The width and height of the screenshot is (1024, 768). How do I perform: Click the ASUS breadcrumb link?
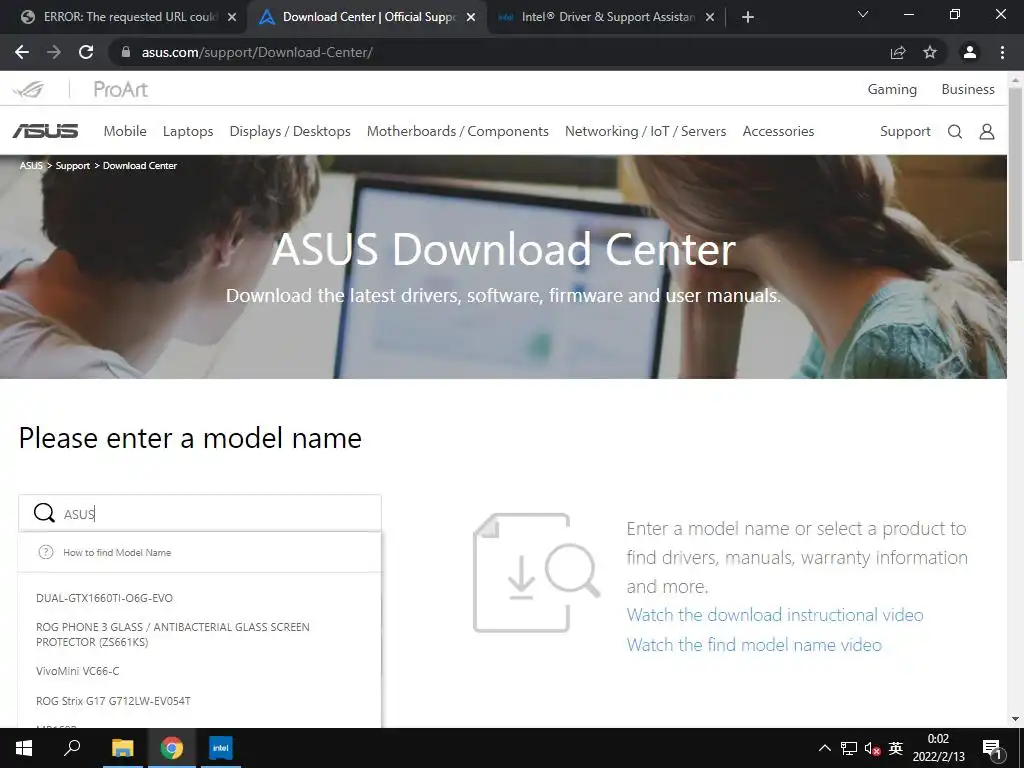pyautogui.click(x=31, y=166)
